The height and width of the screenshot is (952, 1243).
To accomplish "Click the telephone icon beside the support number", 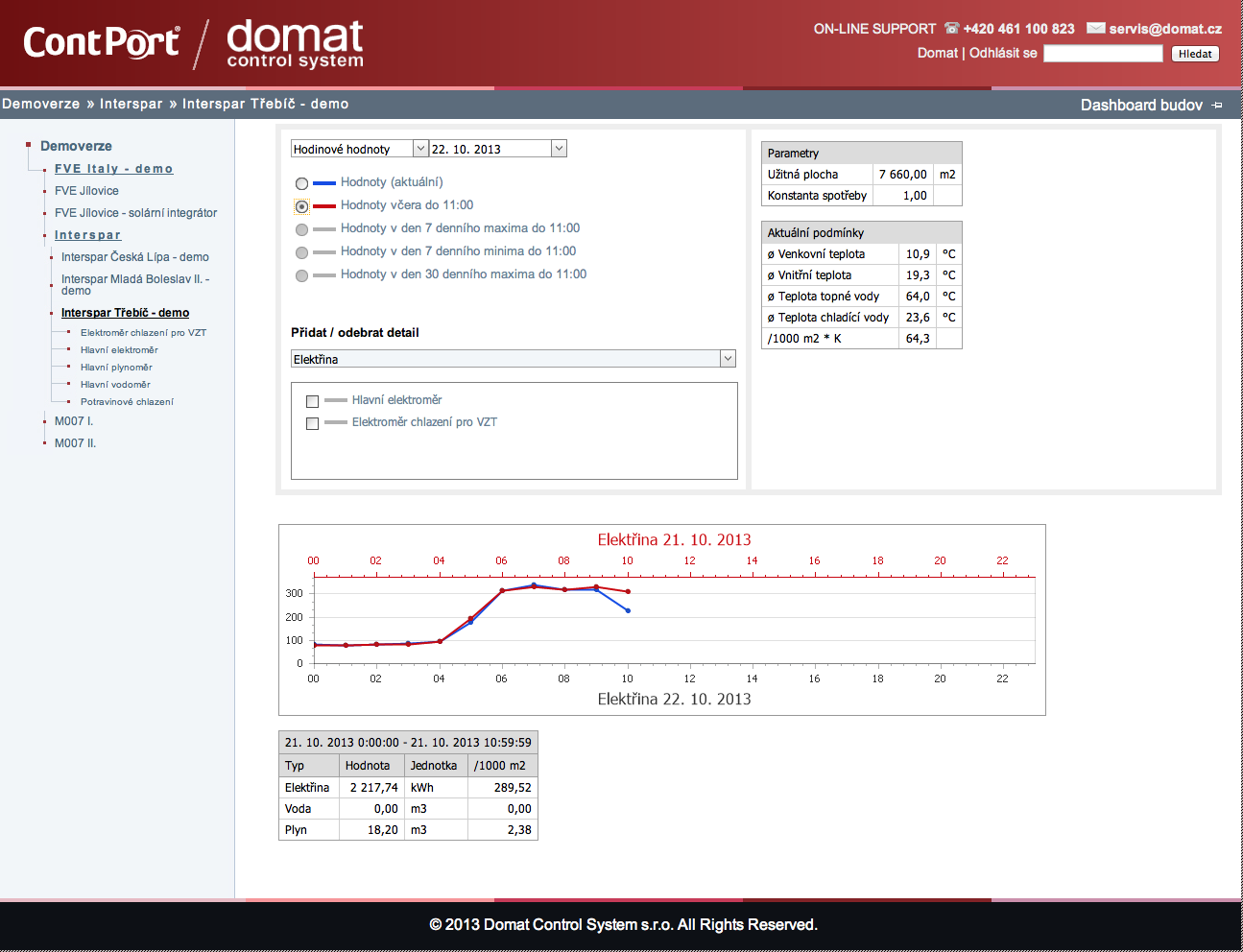I will 950,28.
